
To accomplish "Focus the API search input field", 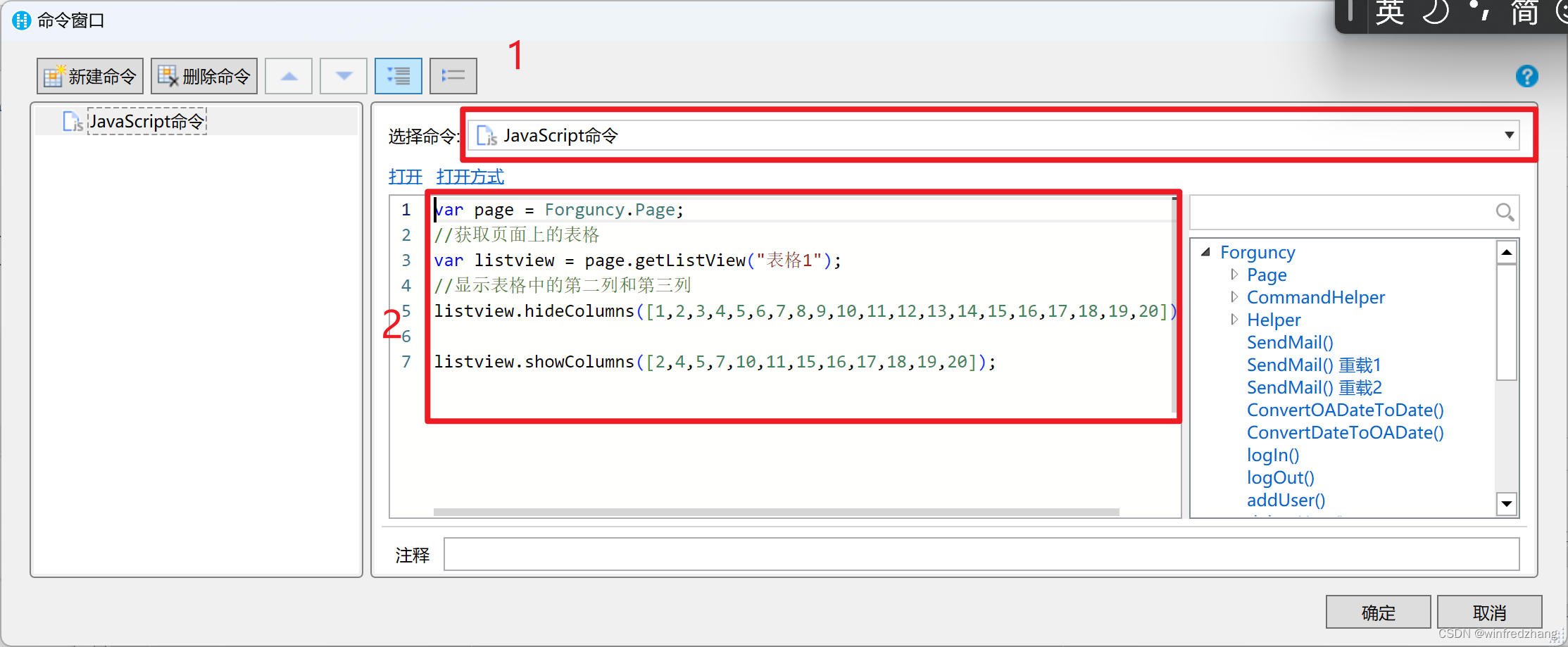I will point(1341,212).
